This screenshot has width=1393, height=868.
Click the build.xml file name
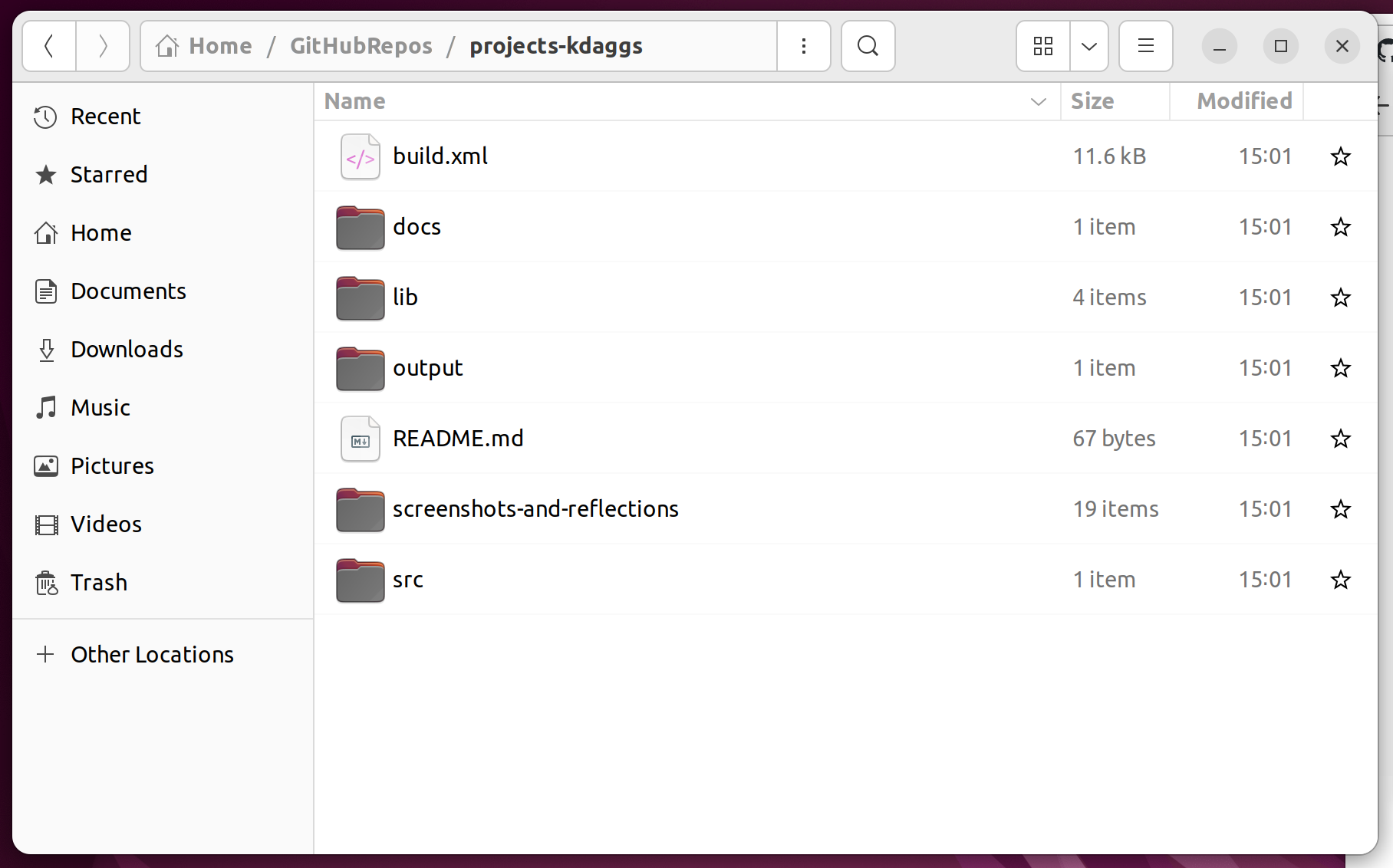pyautogui.click(x=440, y=156)
